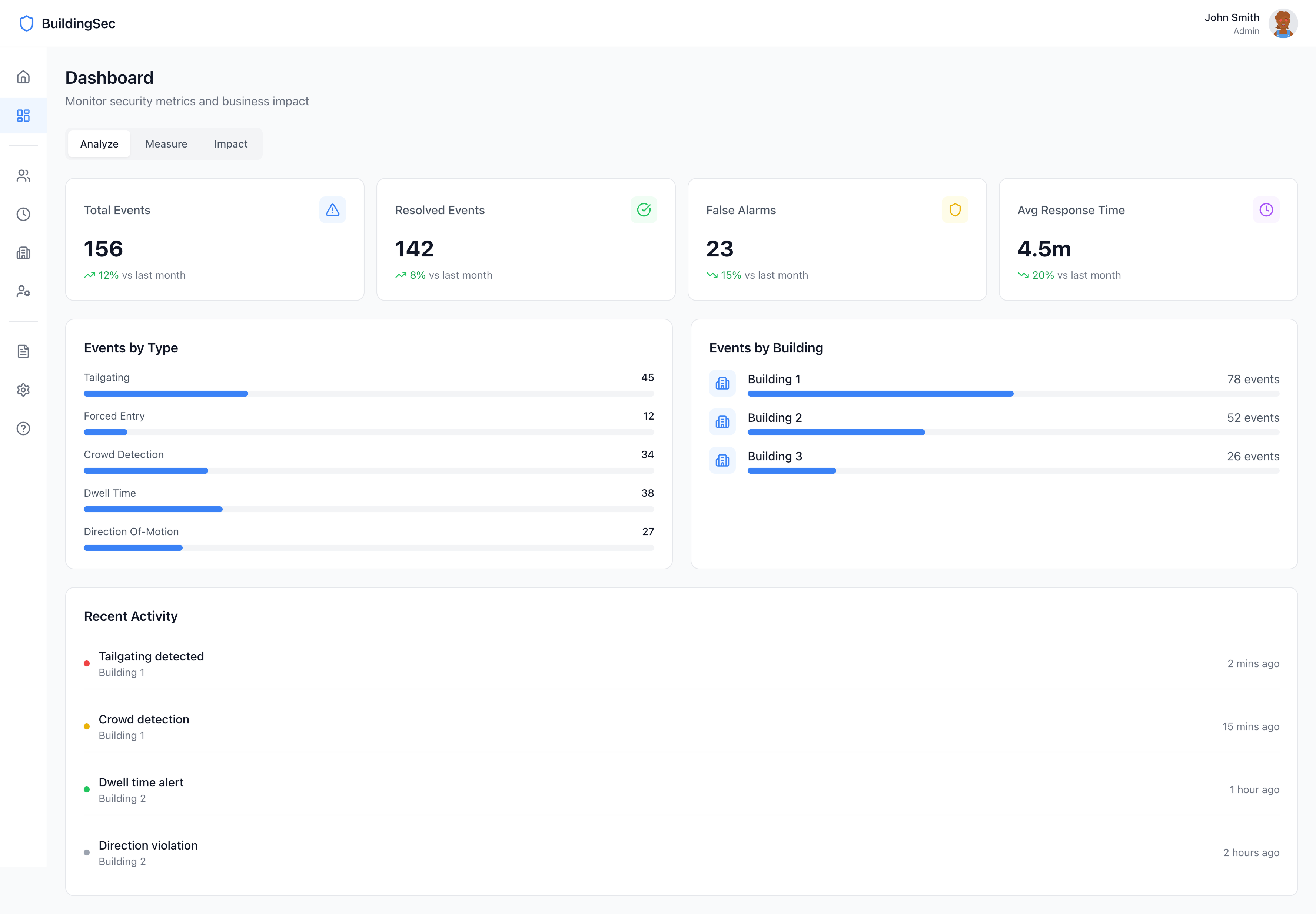Click the John Smith user name

1232,17
